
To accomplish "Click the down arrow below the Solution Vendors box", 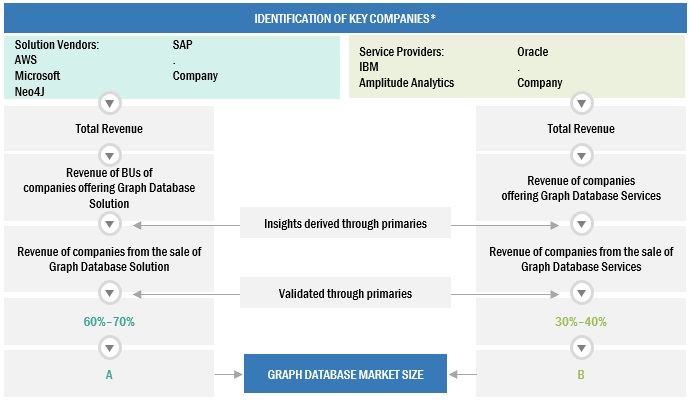I will click(x=109, y=103).
